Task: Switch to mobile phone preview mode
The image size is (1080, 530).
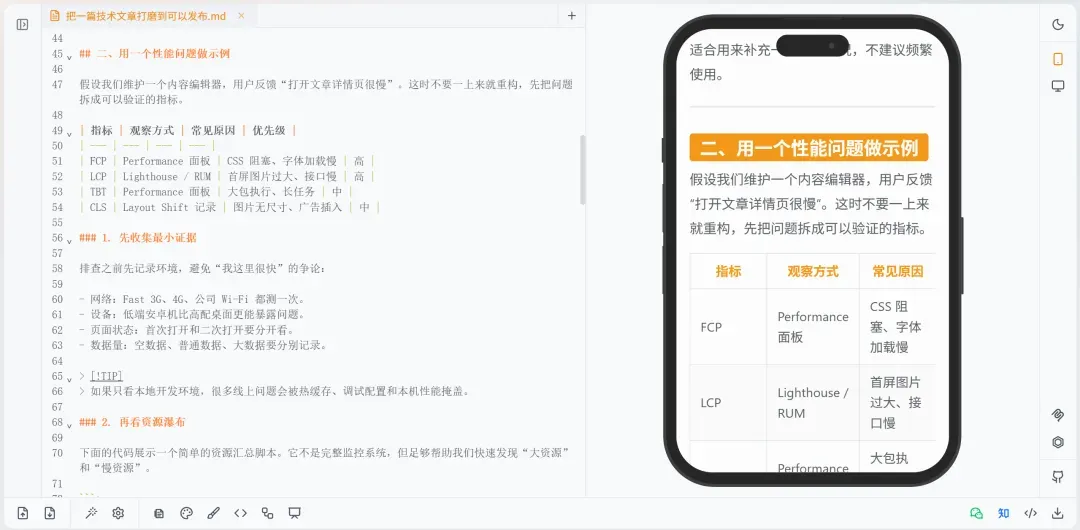Action: 1059,59
